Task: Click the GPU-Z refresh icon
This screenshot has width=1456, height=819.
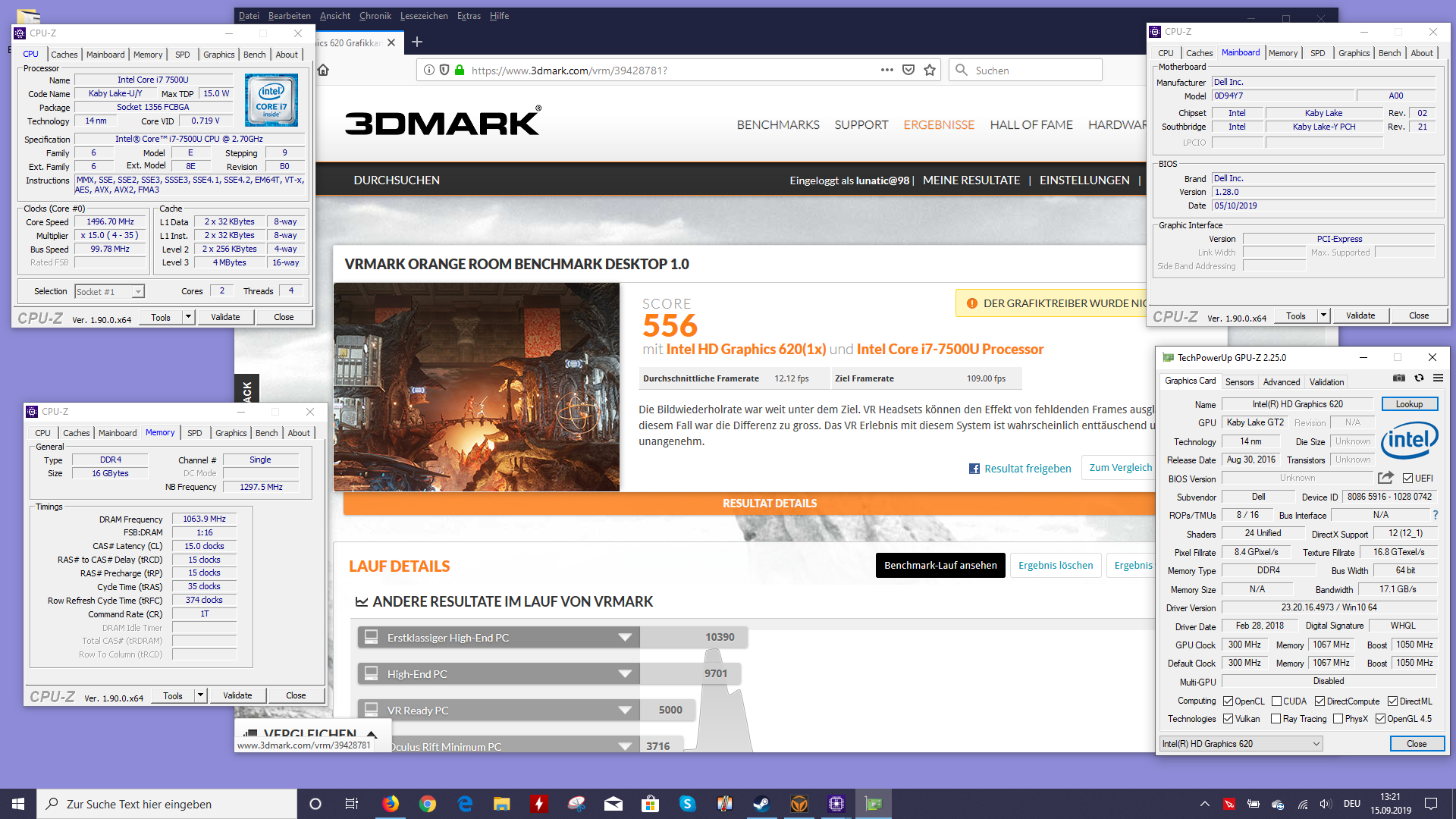Action: coord(1419,378)
